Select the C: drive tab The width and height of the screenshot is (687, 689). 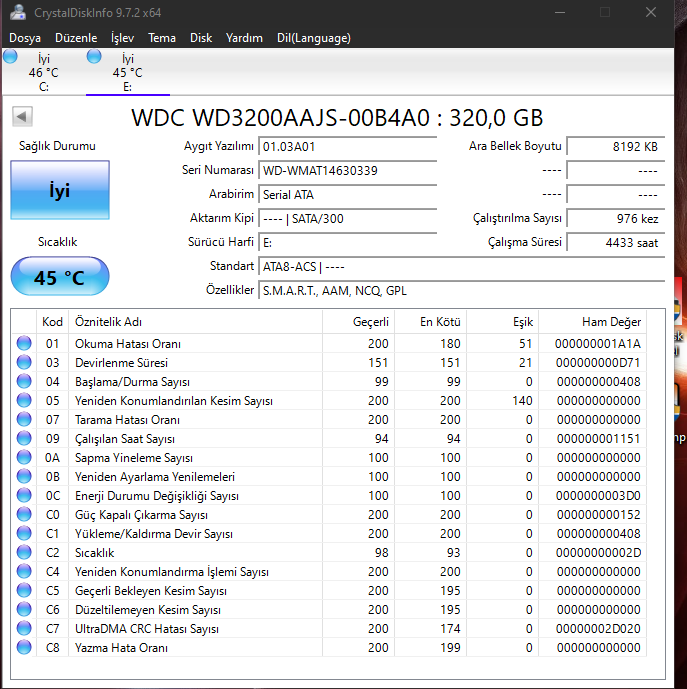pyautogui.click(x=44, y=72)
